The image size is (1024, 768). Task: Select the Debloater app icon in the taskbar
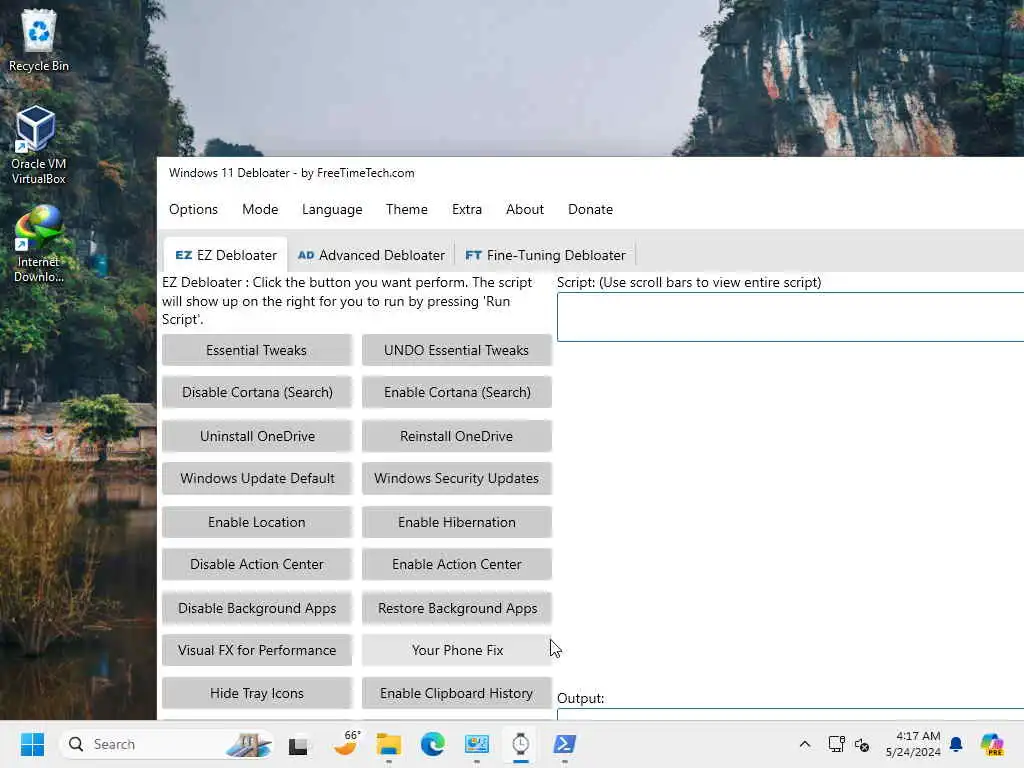point(520,744)
